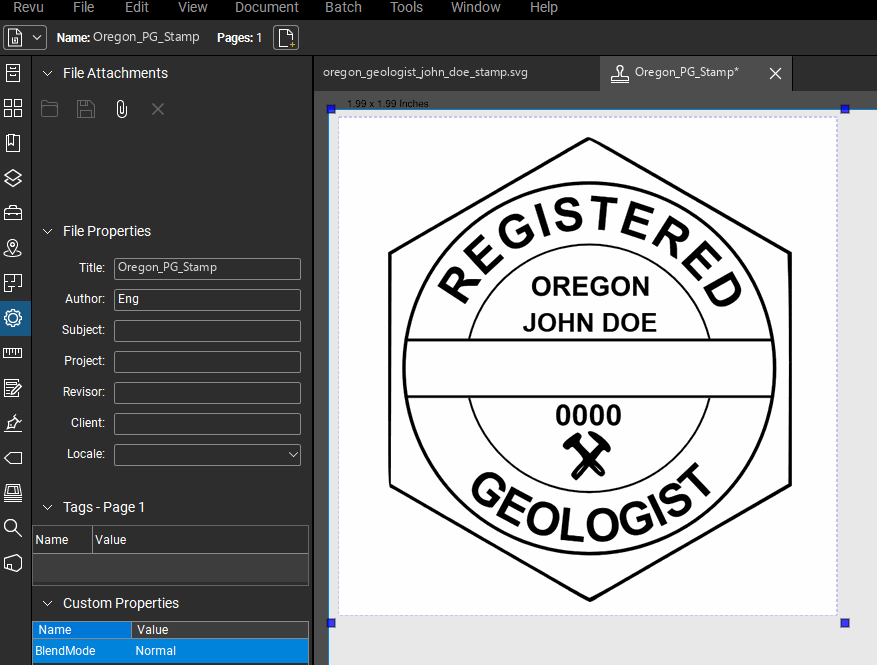Open the Document menu

pyautogui.click(x=267, y=7)
